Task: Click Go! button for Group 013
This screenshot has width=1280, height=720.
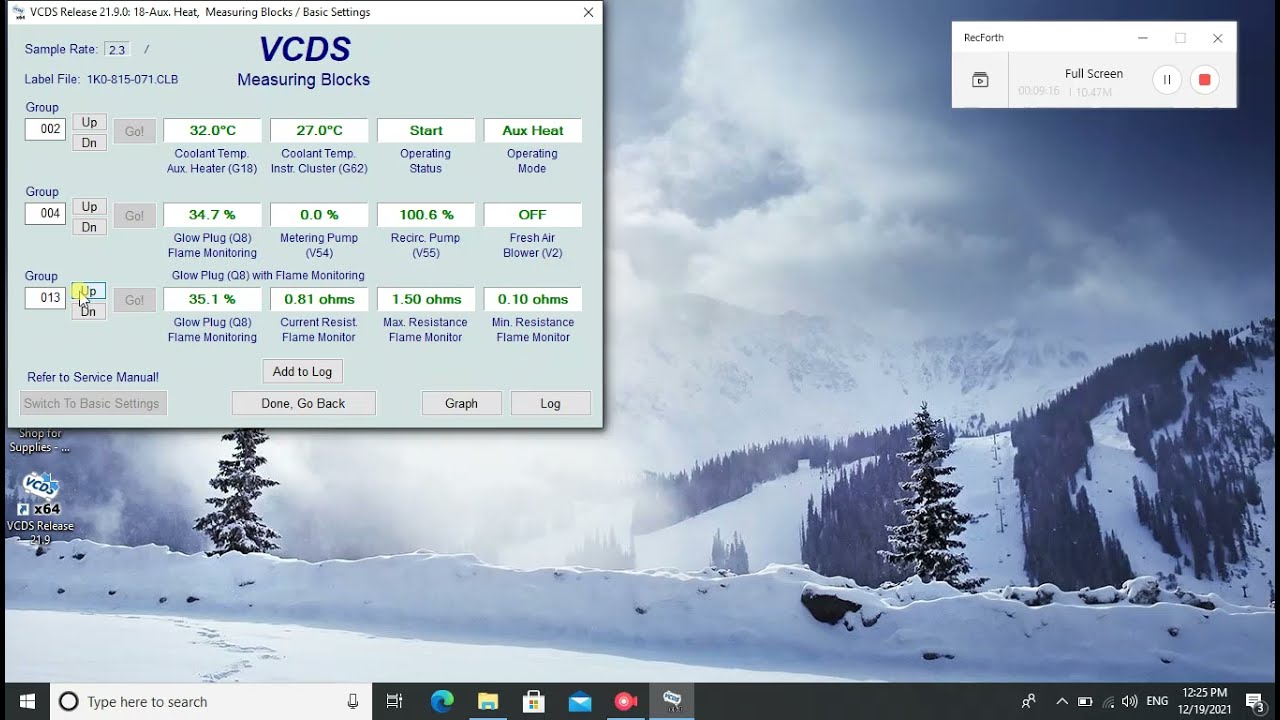Action: [134, 300]
